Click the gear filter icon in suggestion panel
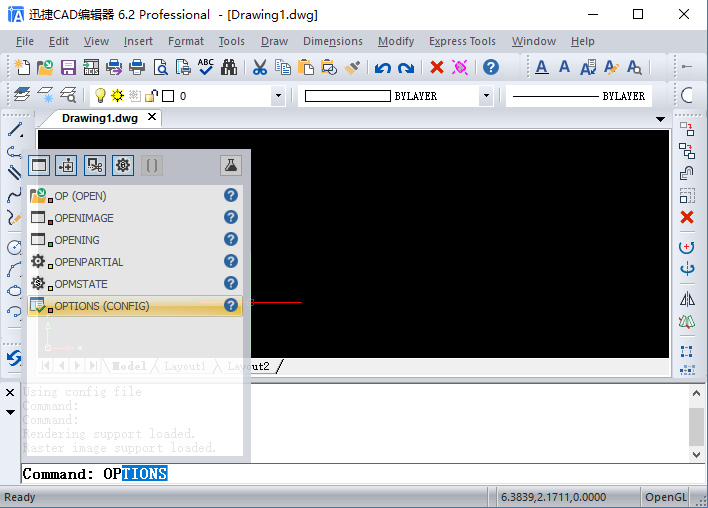This screenshot has width=708, height=508. [123, 165]
